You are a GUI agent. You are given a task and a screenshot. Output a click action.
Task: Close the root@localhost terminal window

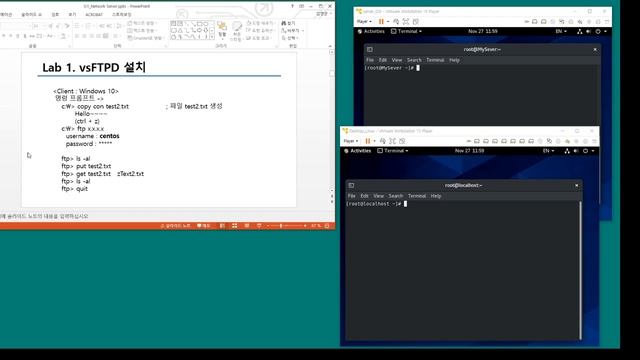[576, 185]
